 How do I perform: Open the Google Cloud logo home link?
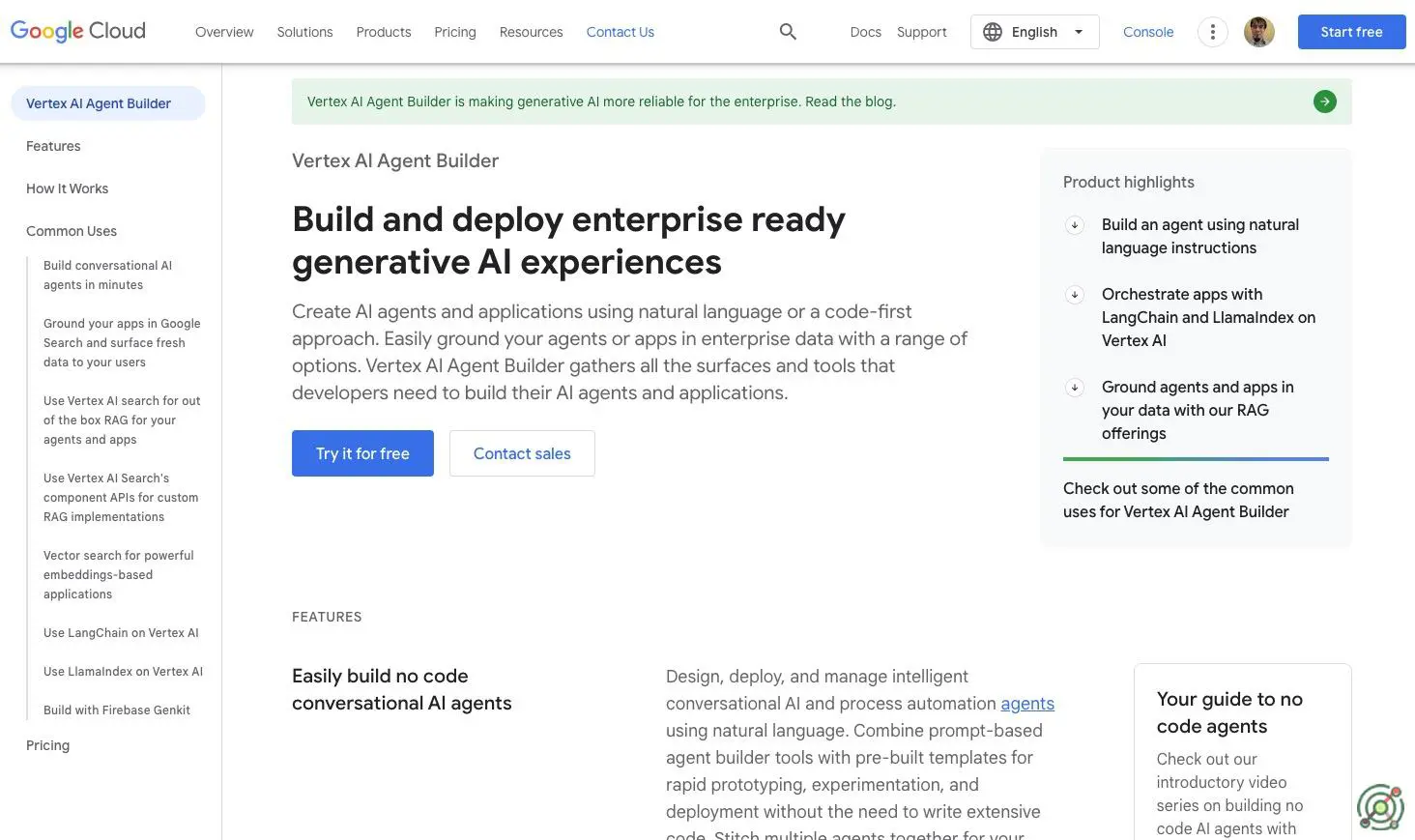(78, 31)
